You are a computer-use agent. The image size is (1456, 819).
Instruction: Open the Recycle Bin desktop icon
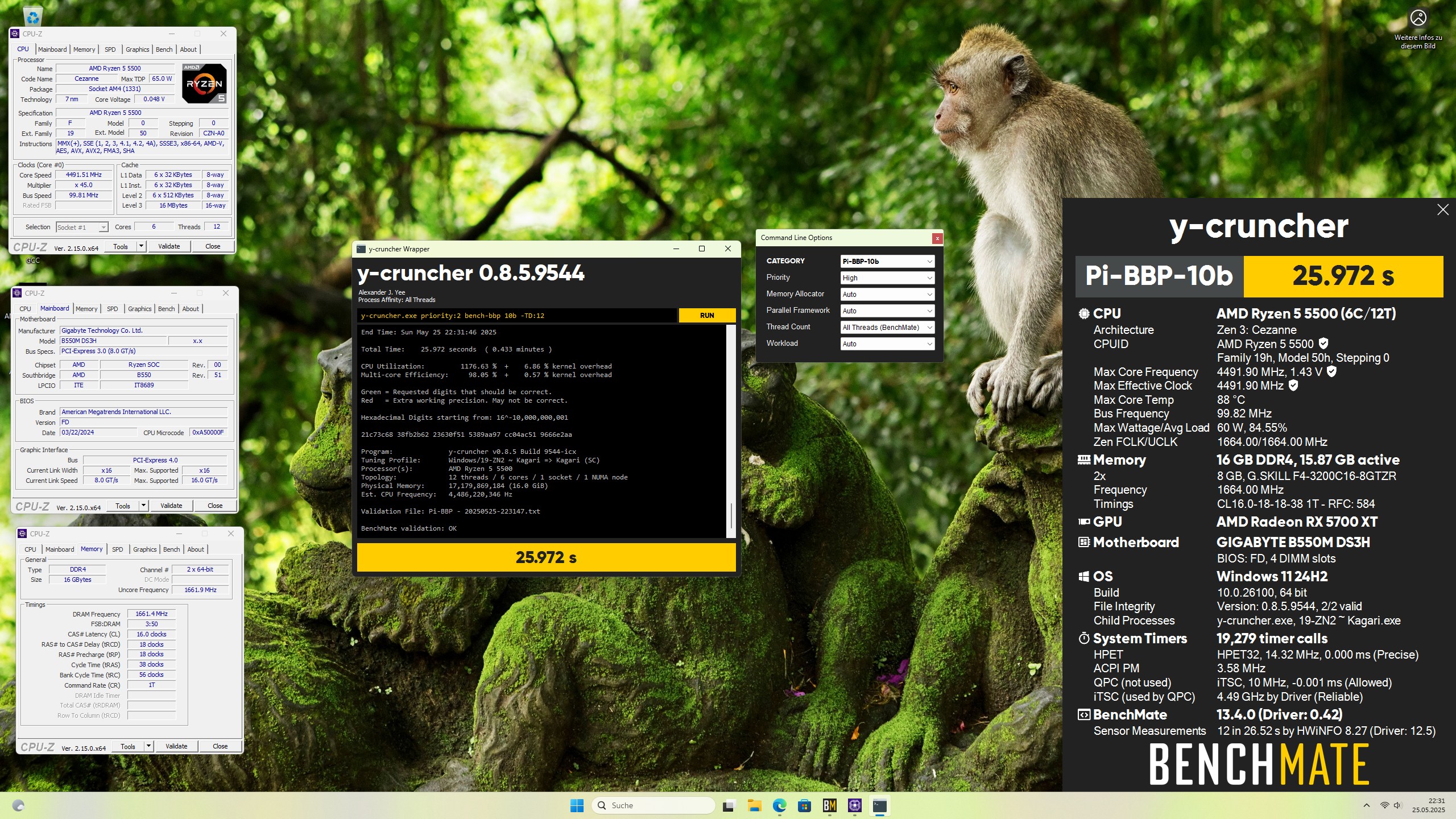(x=33, y=16)
